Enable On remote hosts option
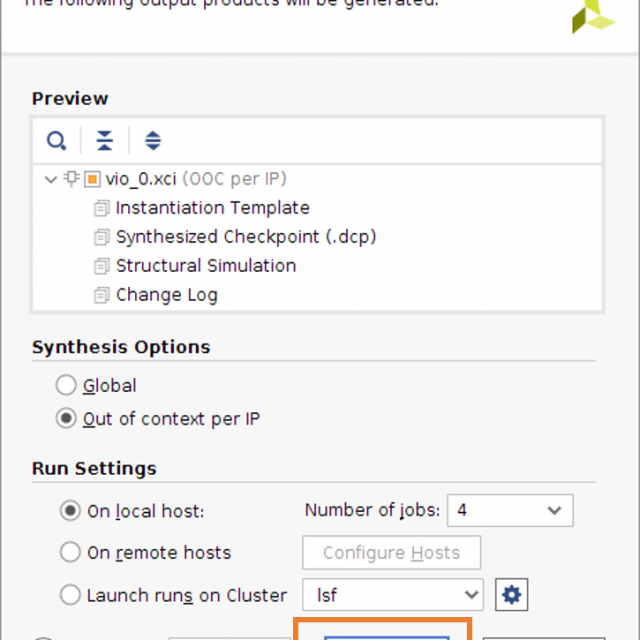Viewport: 640px width, 640px height. pyautogui.click(x=70, y=552)
